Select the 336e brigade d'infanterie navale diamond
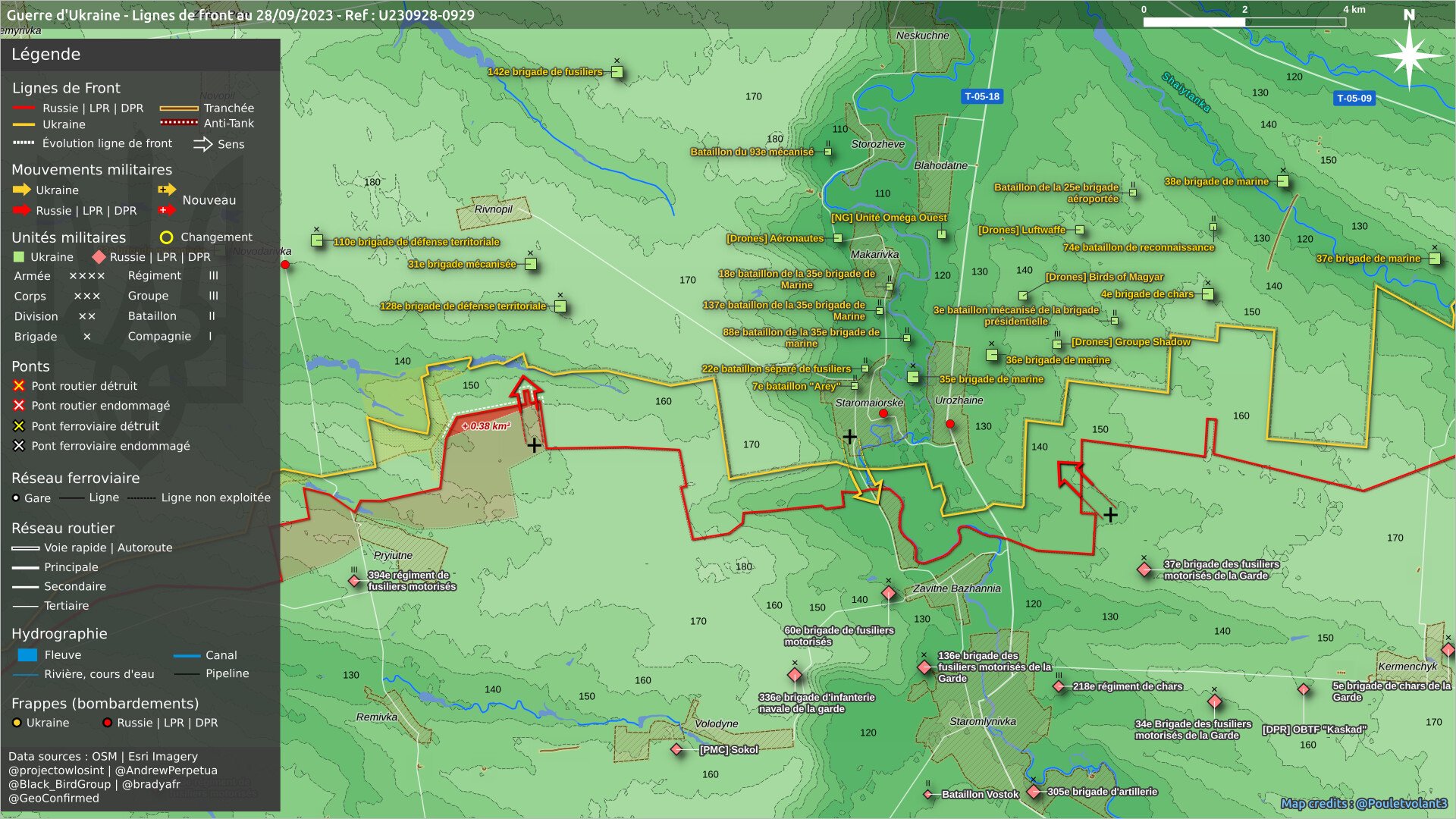 pyautogui.click(x=795, y=675)
